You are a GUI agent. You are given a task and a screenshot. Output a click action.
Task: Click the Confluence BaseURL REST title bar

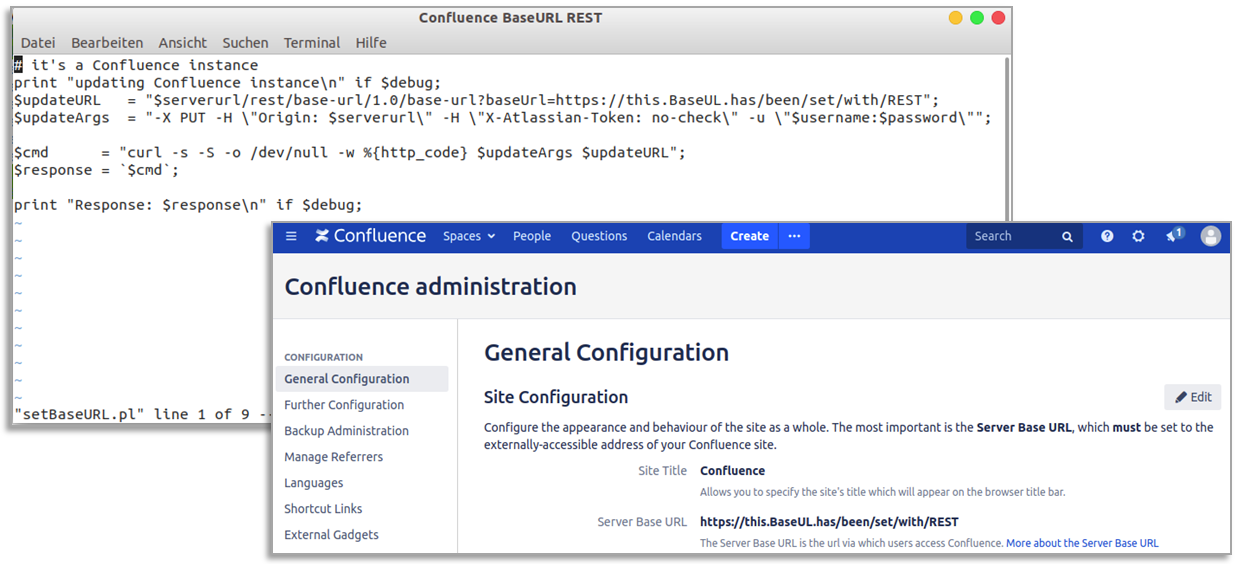(x=510, y=18)
